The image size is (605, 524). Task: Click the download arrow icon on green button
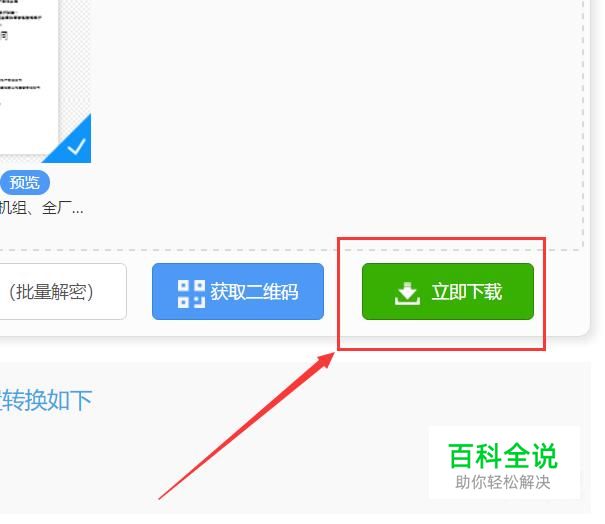[407, 293]
